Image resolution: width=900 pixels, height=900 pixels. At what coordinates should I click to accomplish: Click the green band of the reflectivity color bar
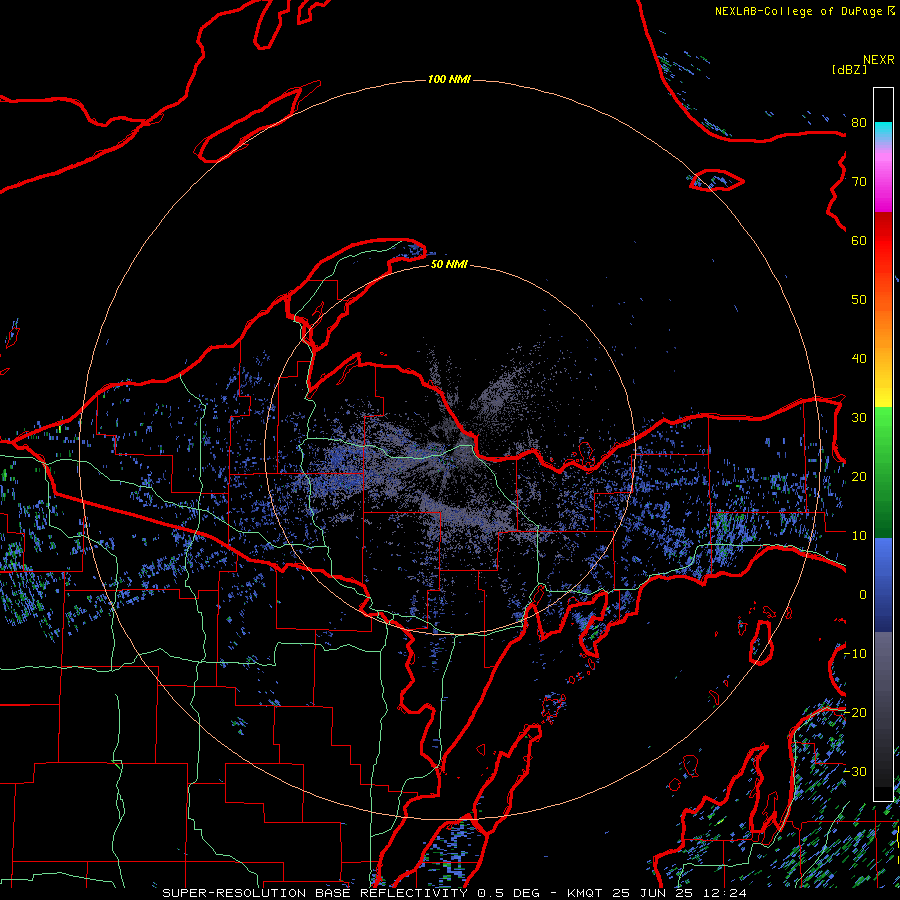(883, 472)
